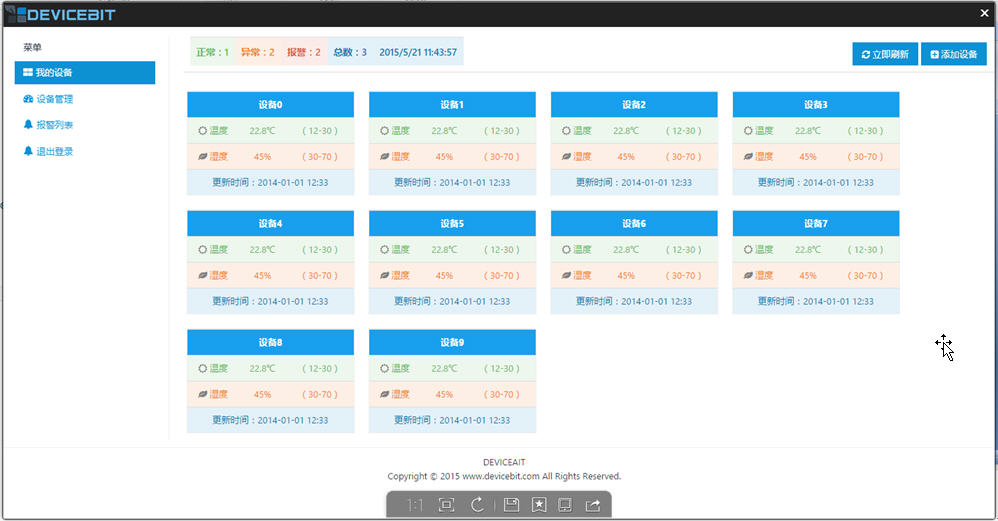This screenshot has width=998, height=521.
Task: Click the share arrow icon in bottom toolbar
Action: pyautogui.click(x=593, y=505)
